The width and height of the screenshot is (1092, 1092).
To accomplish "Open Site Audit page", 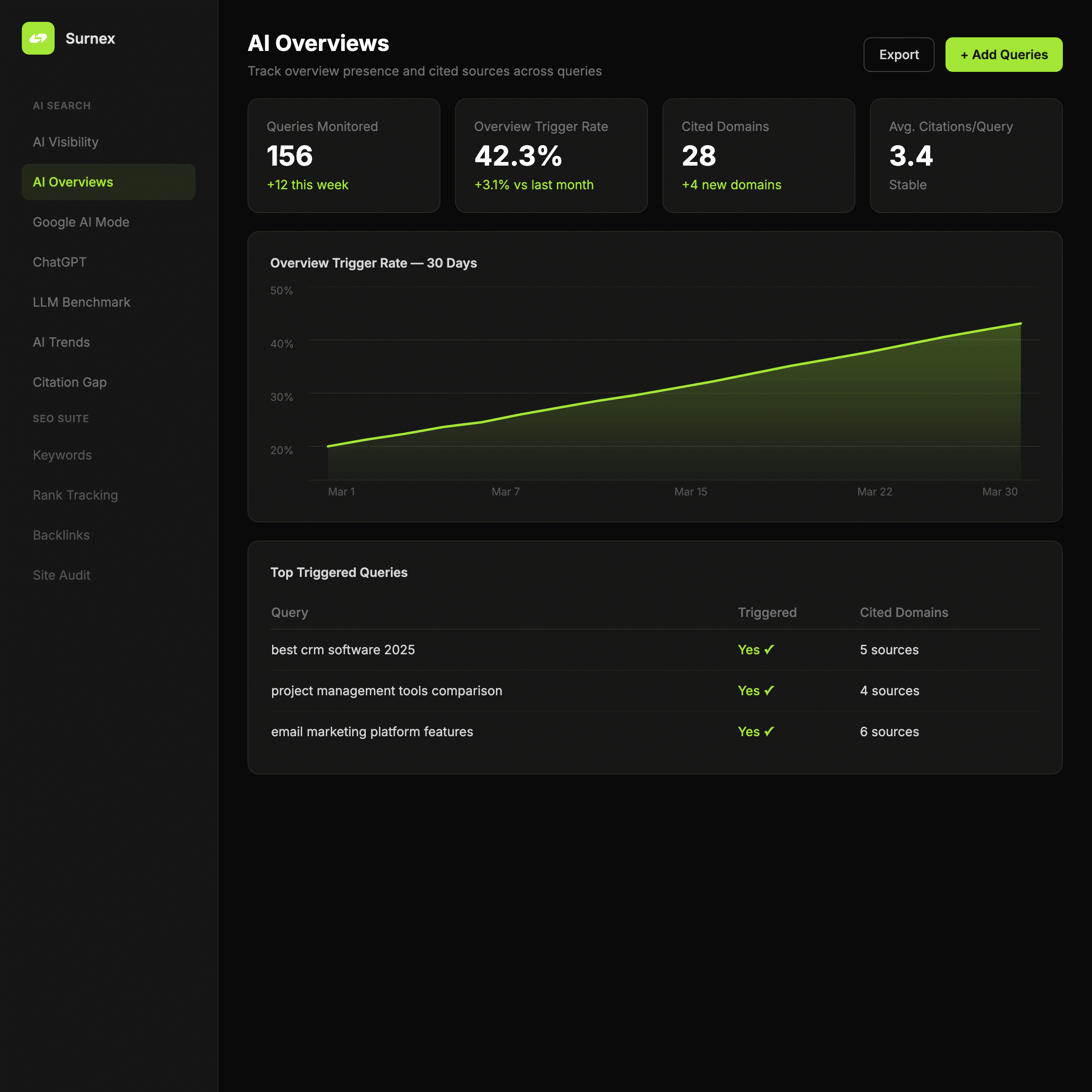I will pyautogui.click(x=61, y=575).
